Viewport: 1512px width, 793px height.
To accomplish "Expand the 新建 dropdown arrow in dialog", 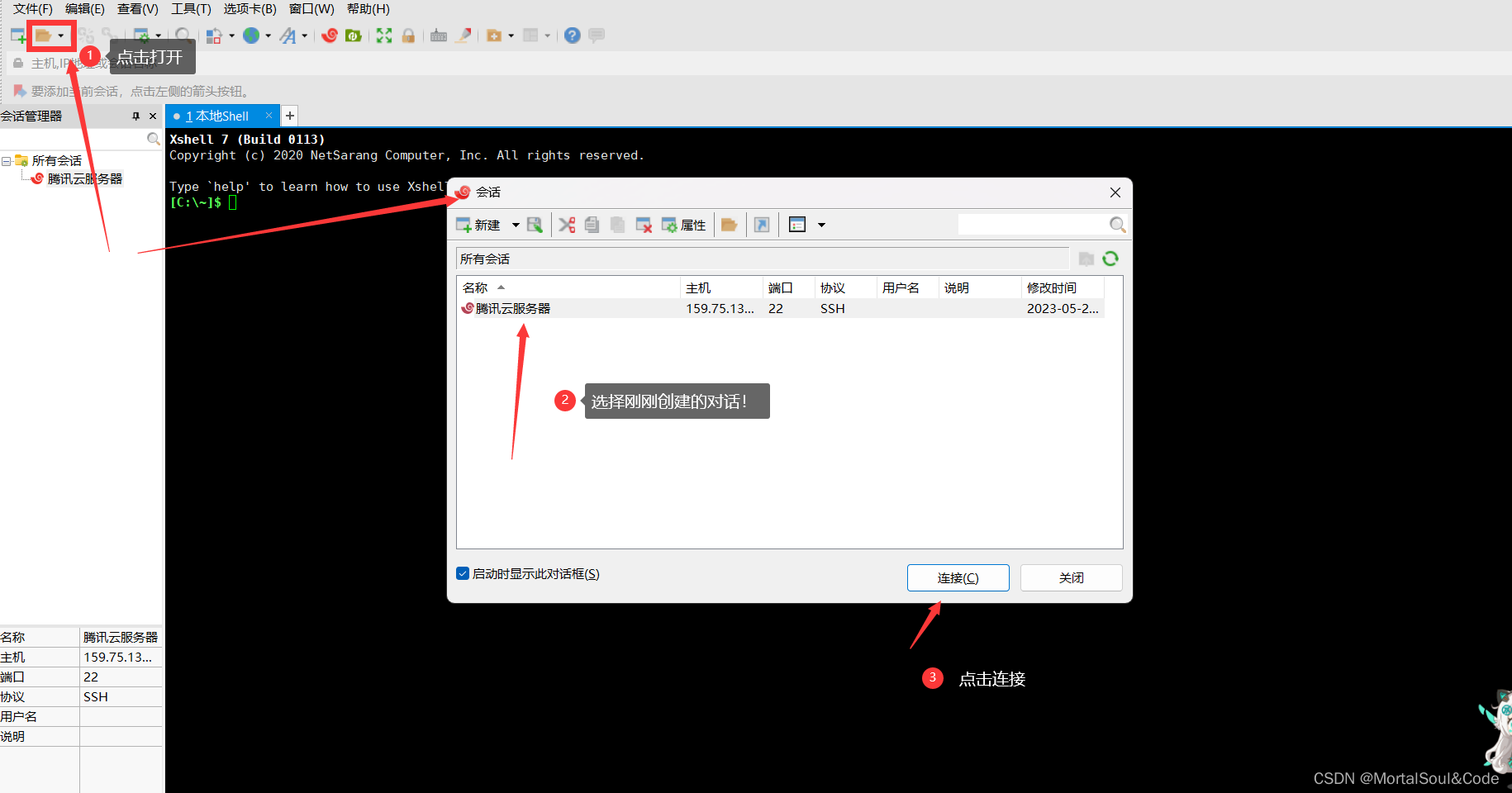I will pyautogui.click(x=516, y=226).
